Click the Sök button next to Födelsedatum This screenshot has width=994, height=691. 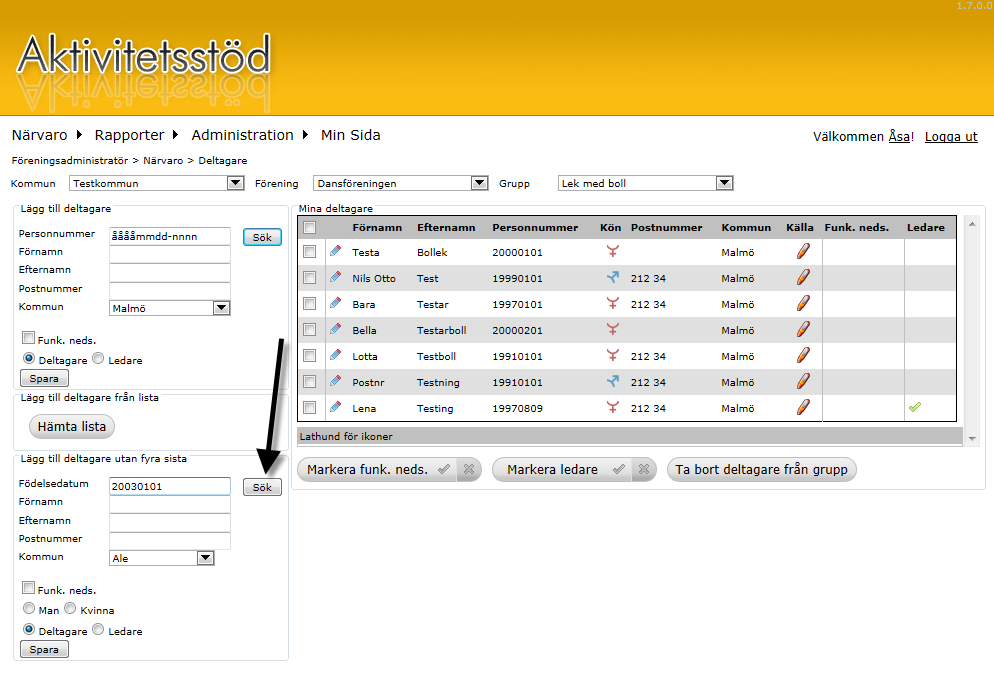(262, 487)
